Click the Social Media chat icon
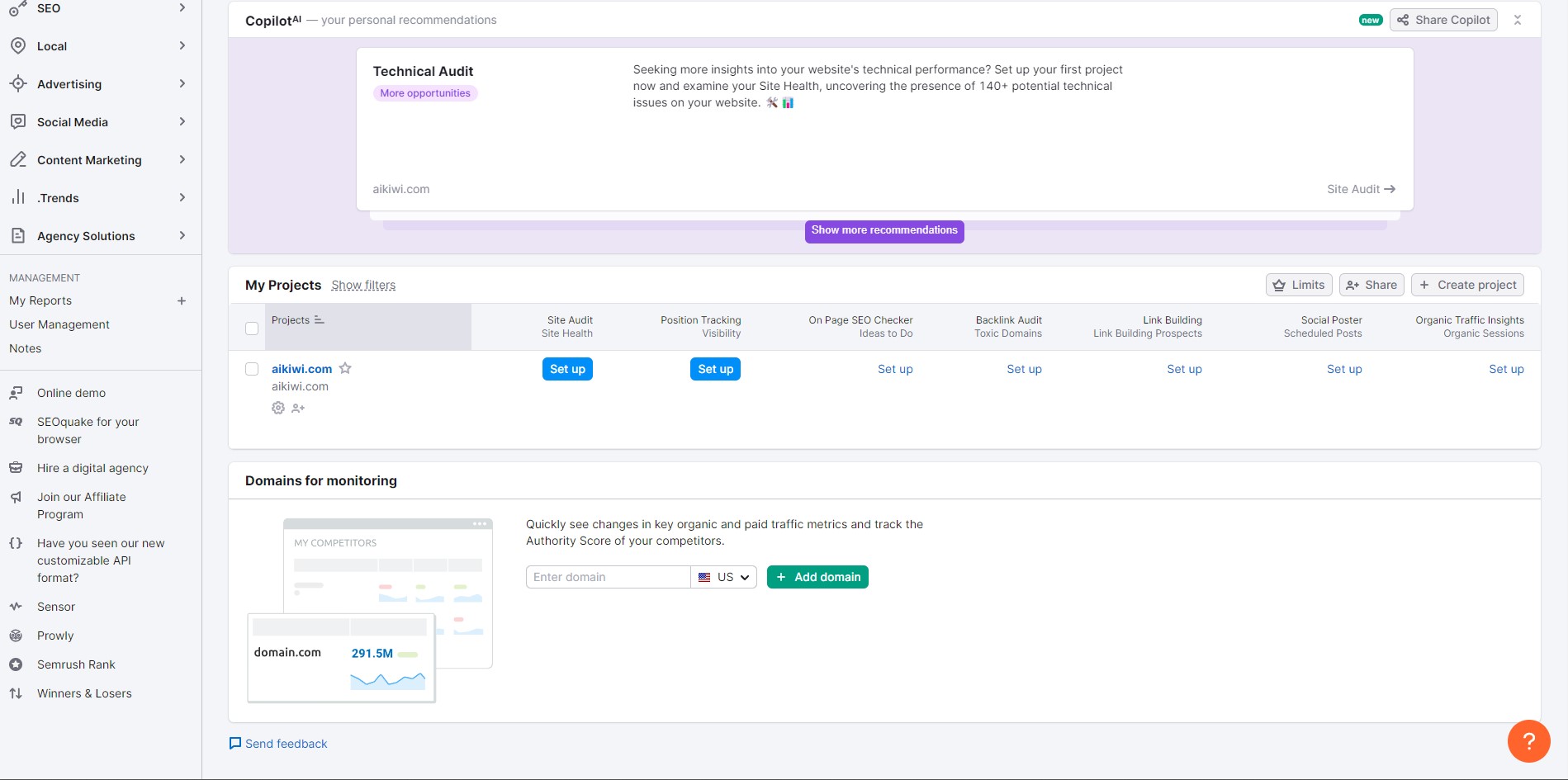1568x780 pixels. pyautogui.click(x=17, y=122)
